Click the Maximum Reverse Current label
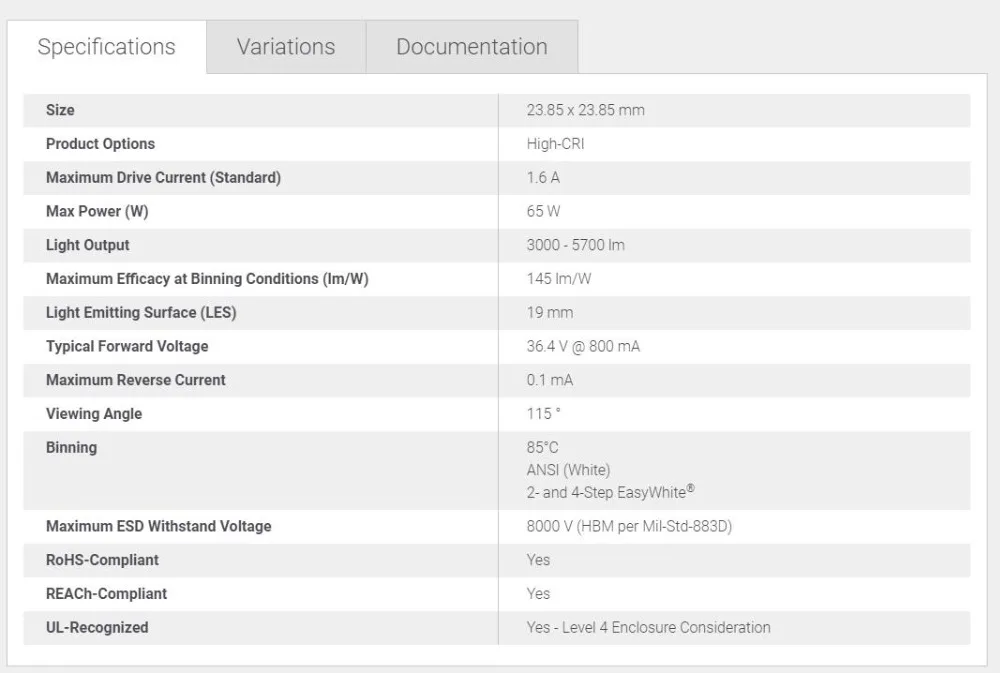Viewport: 1000px width, 673px height. point(136,380)
